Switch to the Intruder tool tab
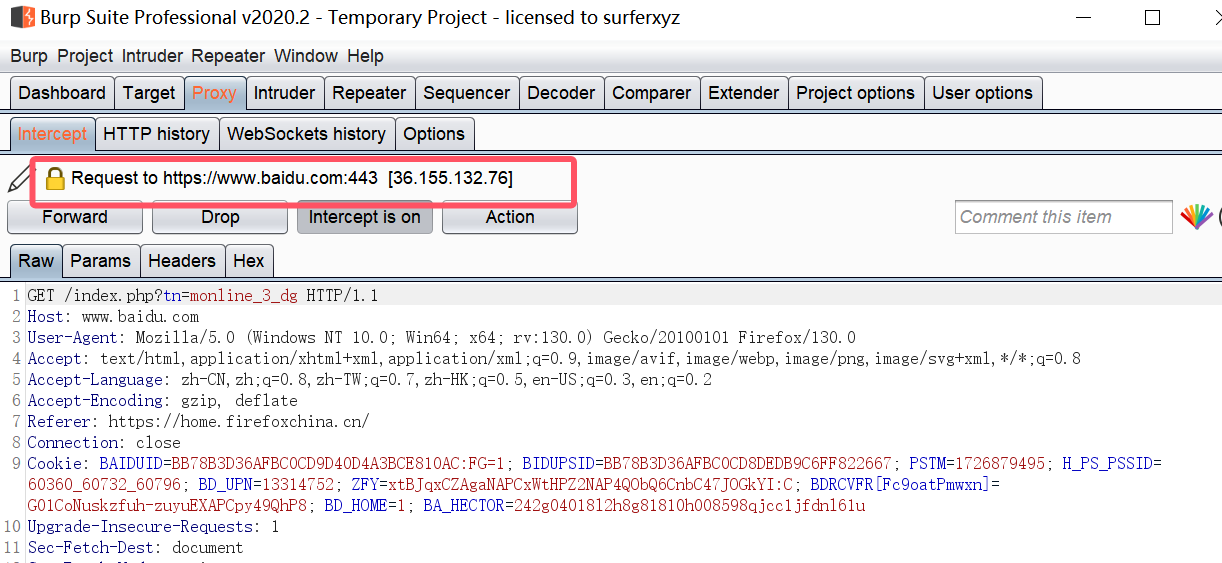Viewport: 1222px width, 563px height. pyautogui.click(x=284, y=93)
